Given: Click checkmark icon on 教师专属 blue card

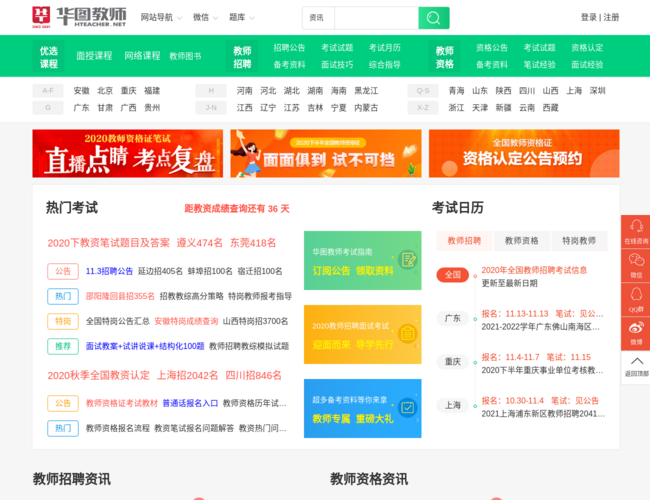Looking at the screenshot, I should coord(408,408).
